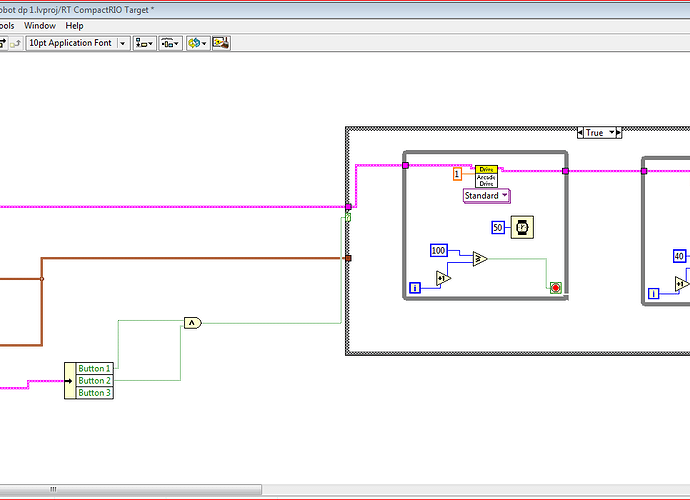The width and height of the screenshot is (690, 500).
Task: Select the first loop's iteration terminal i
Action: pos(415,288)
